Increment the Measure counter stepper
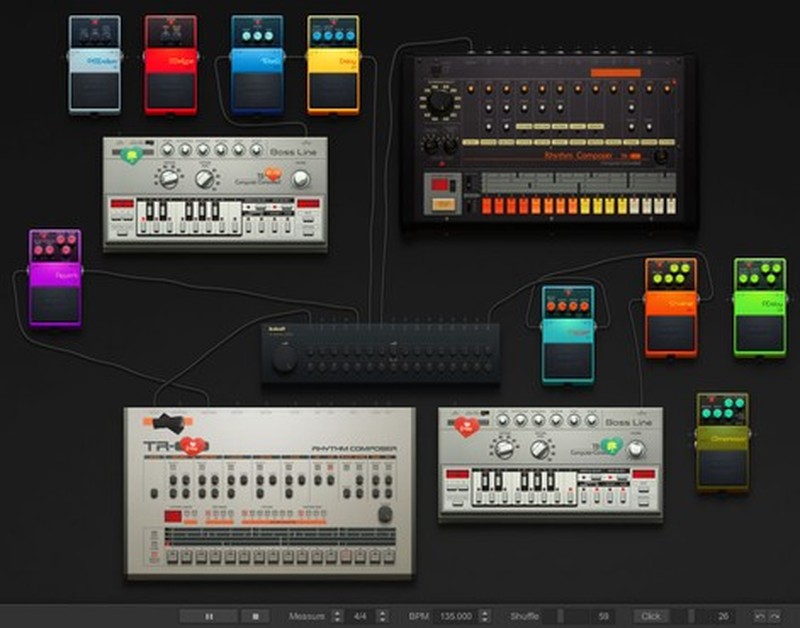This screenshot has height=628, width=800. point(335,611)
